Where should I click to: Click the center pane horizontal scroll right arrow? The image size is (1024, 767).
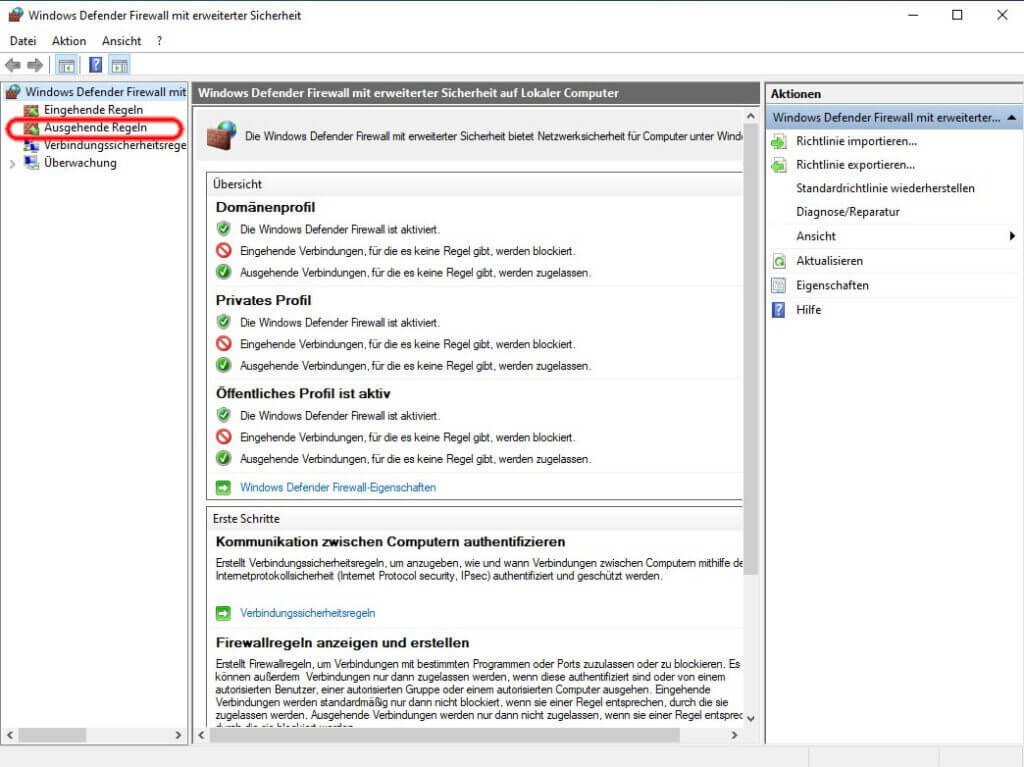[x=735, y=735]
